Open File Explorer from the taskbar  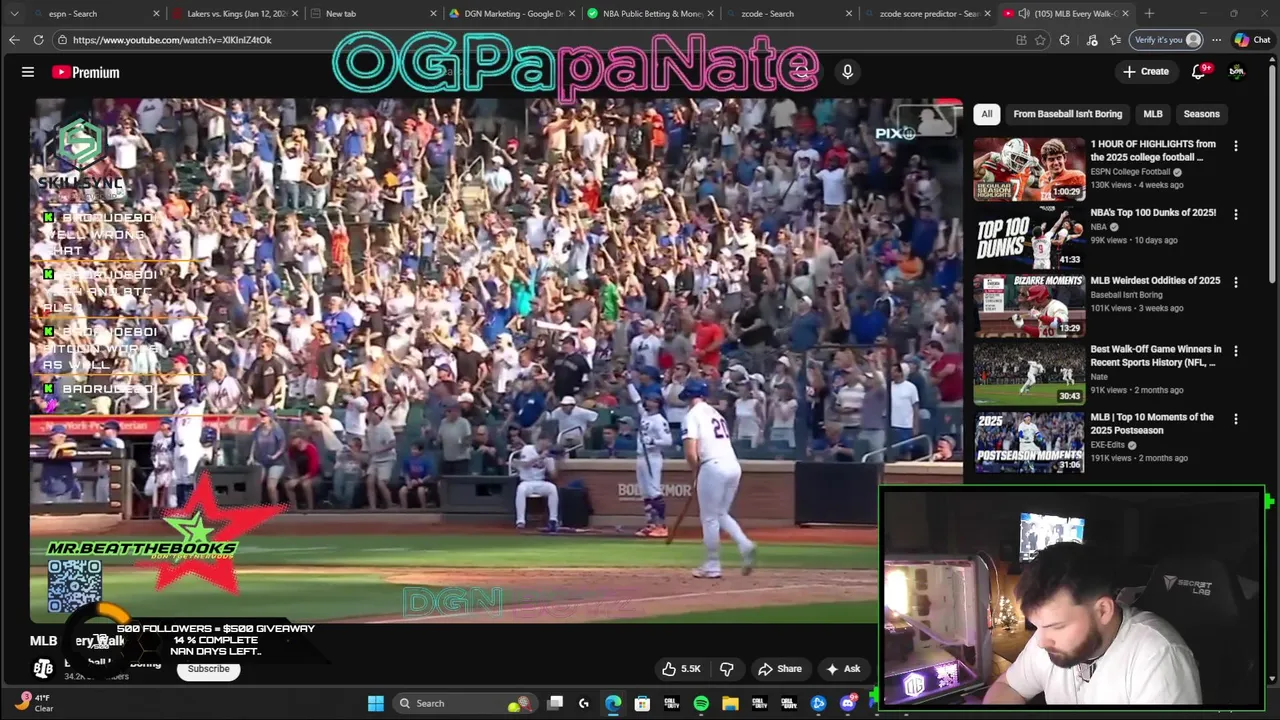730,703
